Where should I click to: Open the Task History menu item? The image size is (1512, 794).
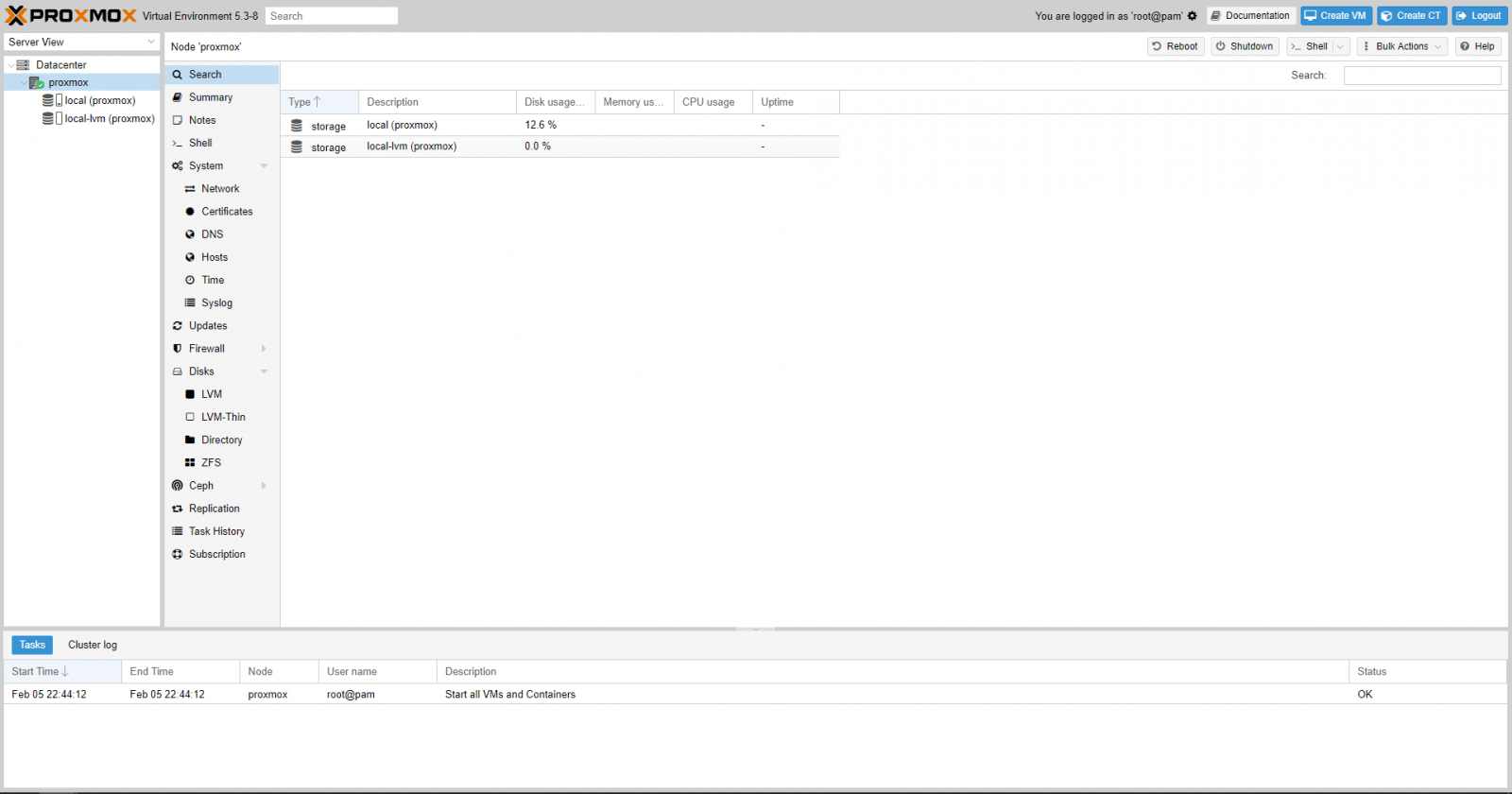pyautogui.click(x=222, y=531)
